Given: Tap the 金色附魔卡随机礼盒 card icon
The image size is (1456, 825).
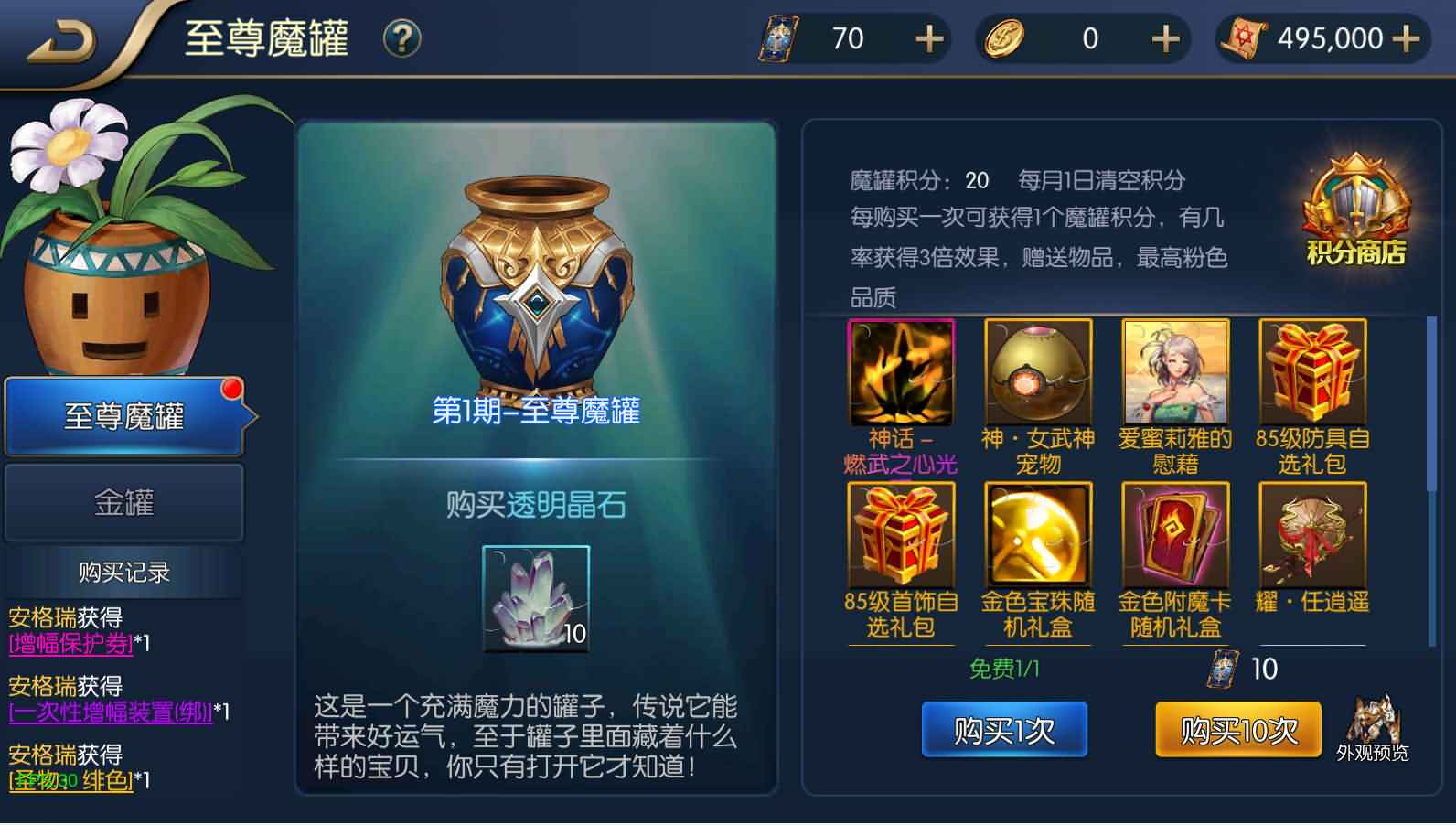Looking at the screenshot, I should tap(1175, 535).
